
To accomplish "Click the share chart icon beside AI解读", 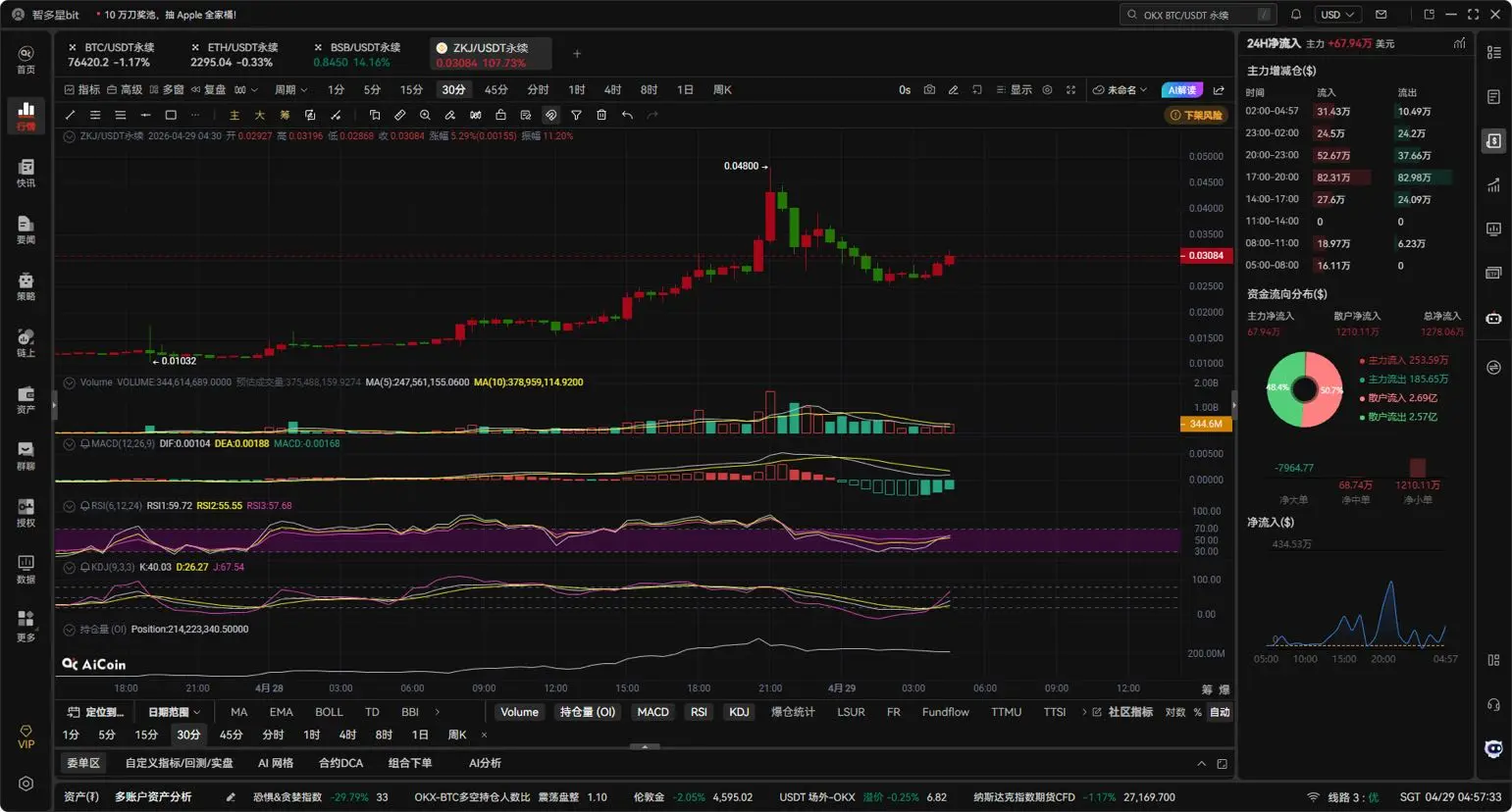I will click(x=1219, y=89).
